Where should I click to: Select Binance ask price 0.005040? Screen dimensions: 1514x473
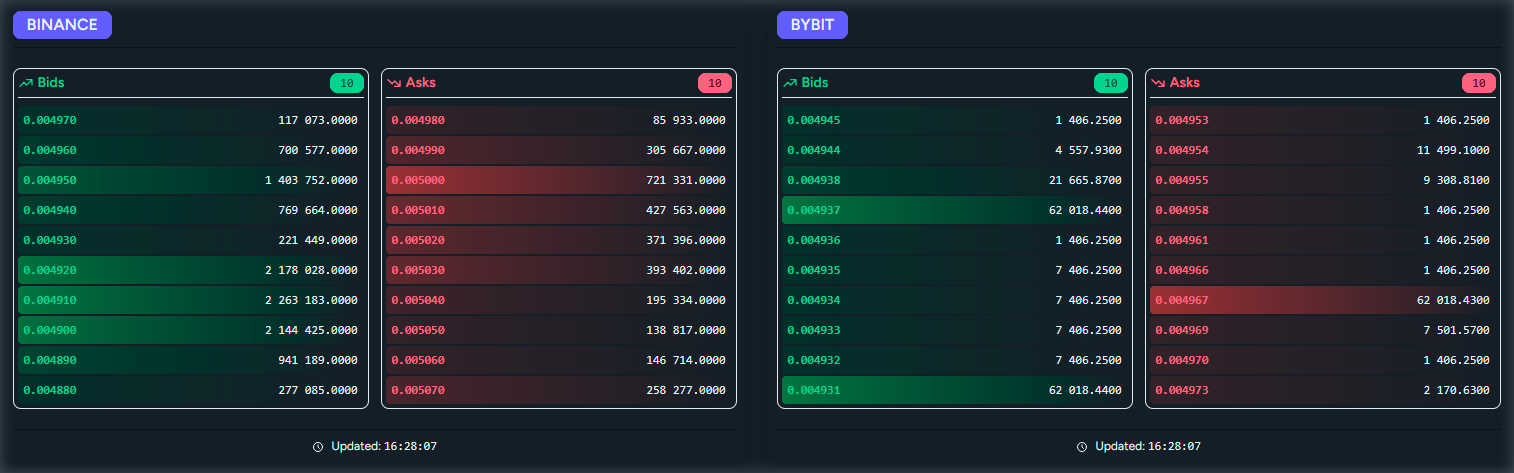click(418, 300)
